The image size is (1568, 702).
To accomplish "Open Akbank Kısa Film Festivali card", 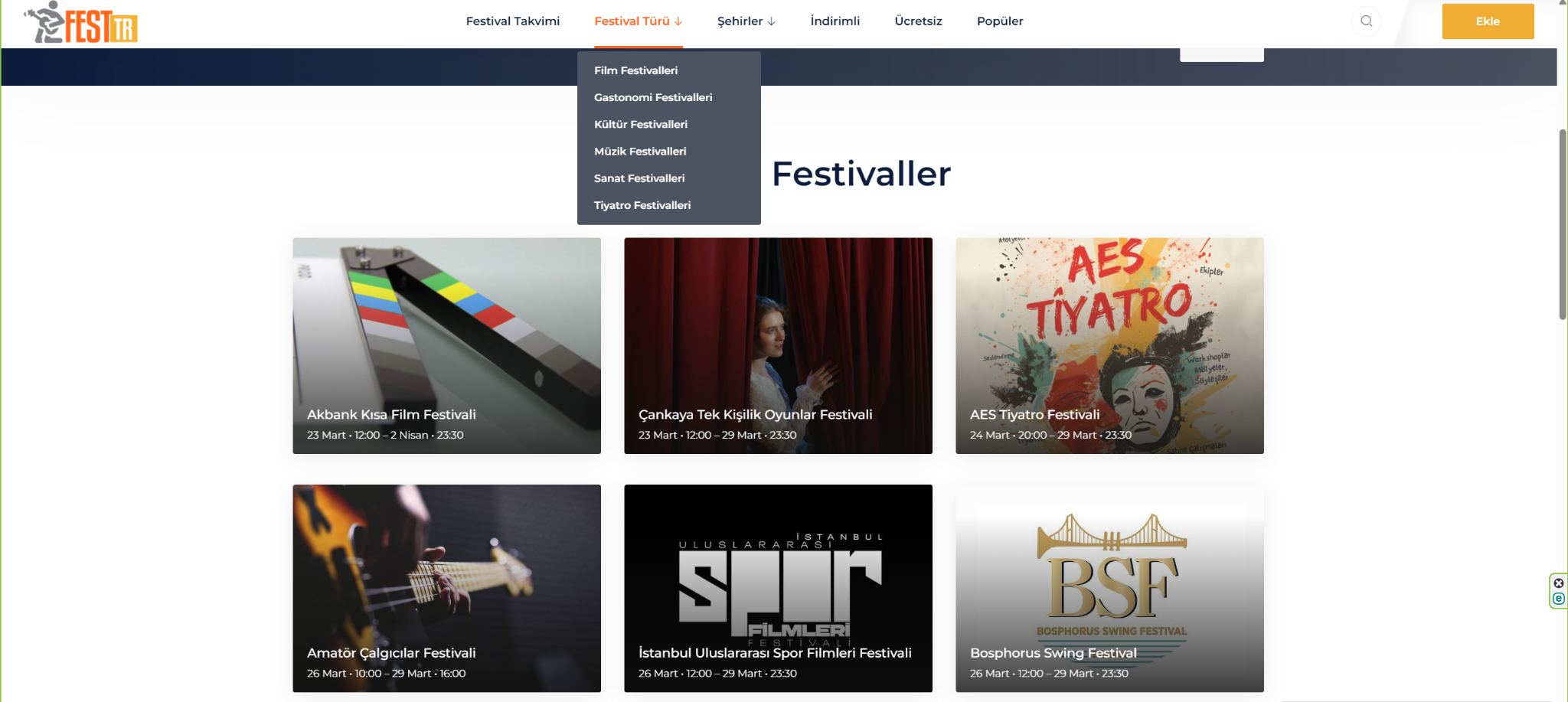I will click(x=446, y=345).
